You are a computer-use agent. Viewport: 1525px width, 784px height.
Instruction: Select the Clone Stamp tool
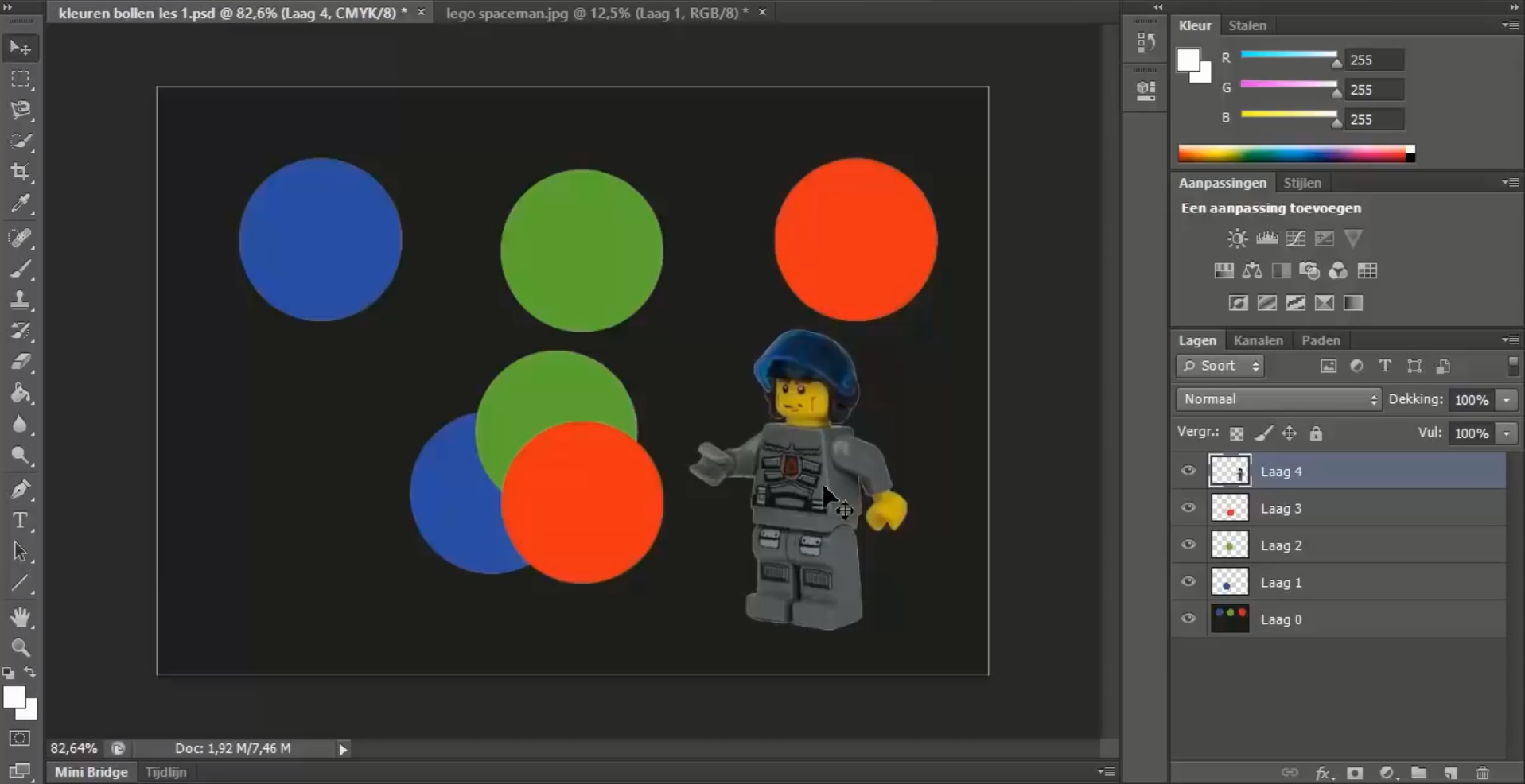tap(21, 301)
